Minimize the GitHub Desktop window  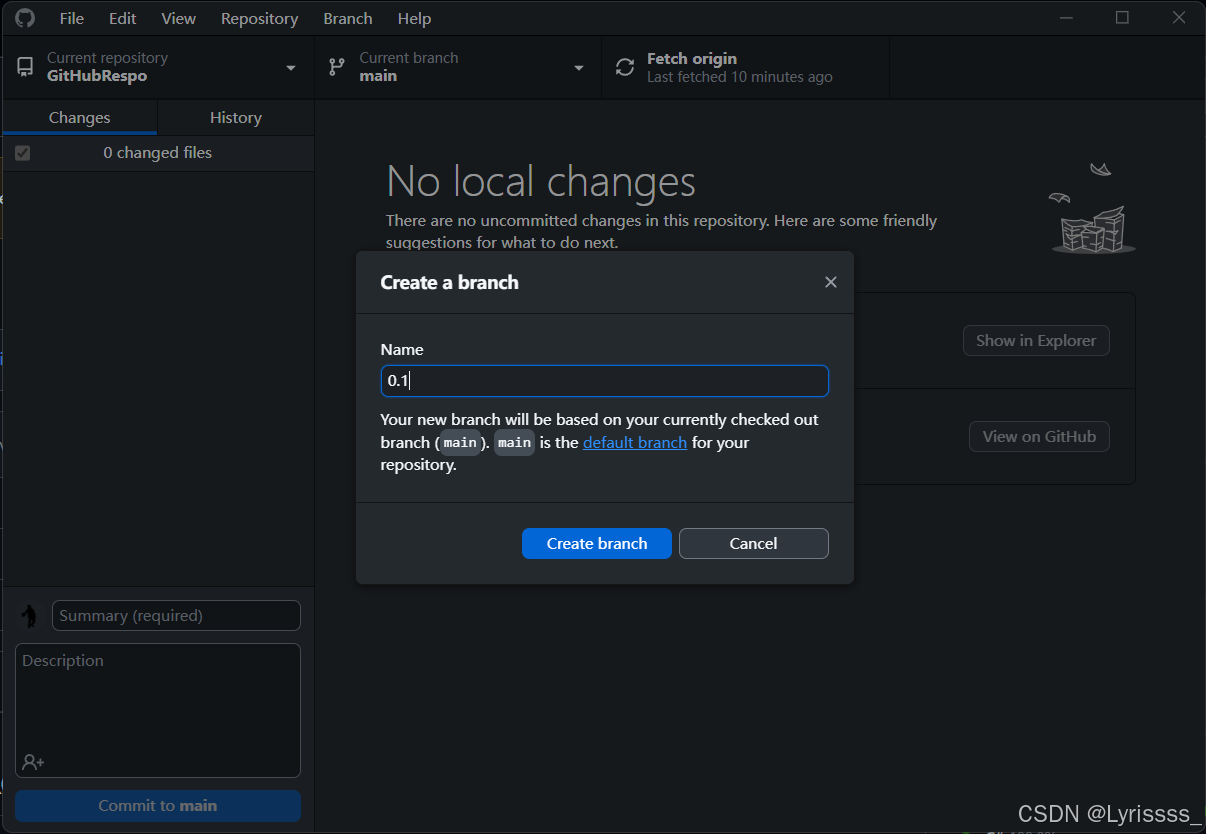tap(1067, 18)
